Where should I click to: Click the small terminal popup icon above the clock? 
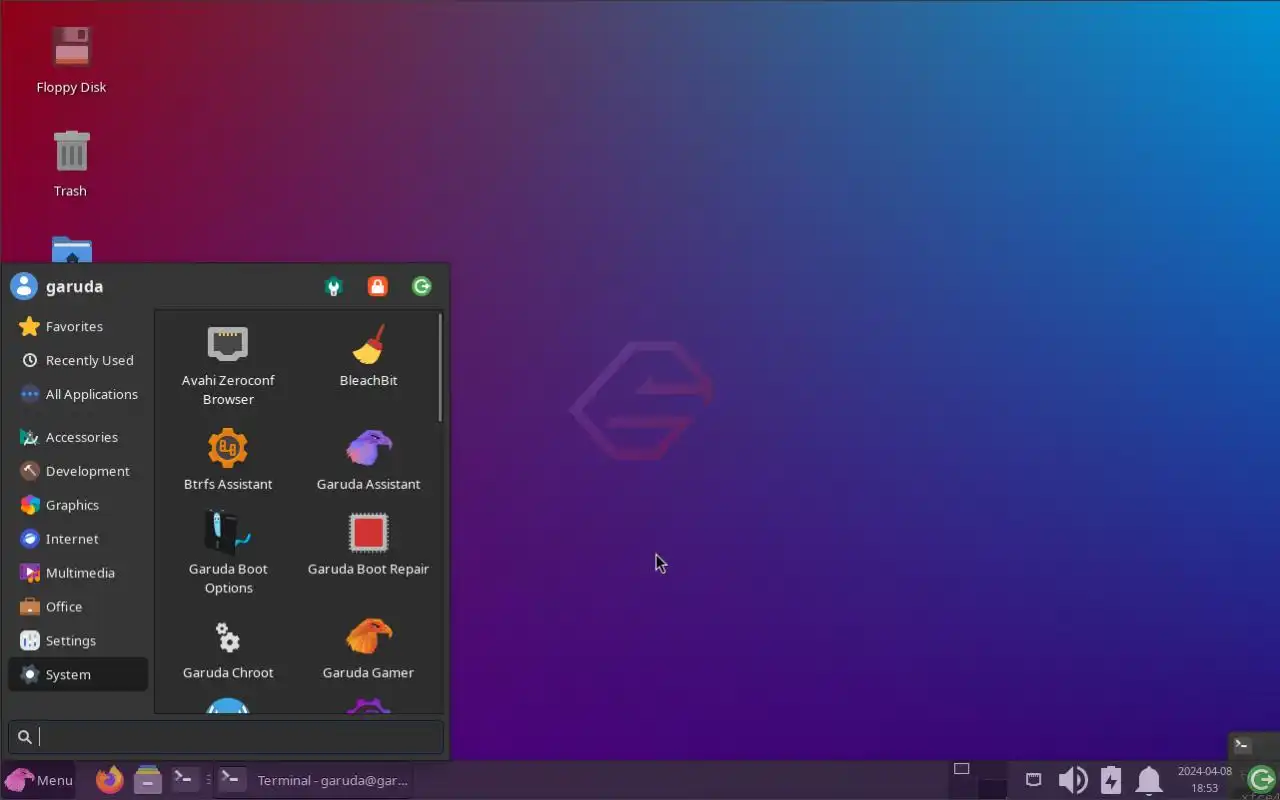pos(1243,745)
